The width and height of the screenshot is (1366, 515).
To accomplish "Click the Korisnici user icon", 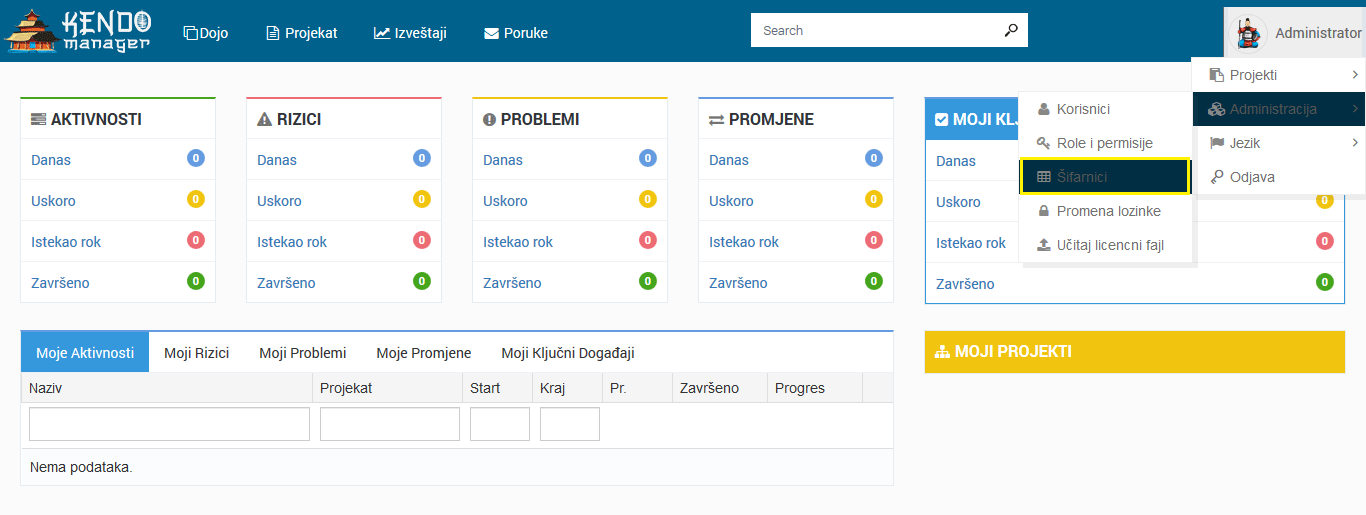I will tap(1044, 109).
